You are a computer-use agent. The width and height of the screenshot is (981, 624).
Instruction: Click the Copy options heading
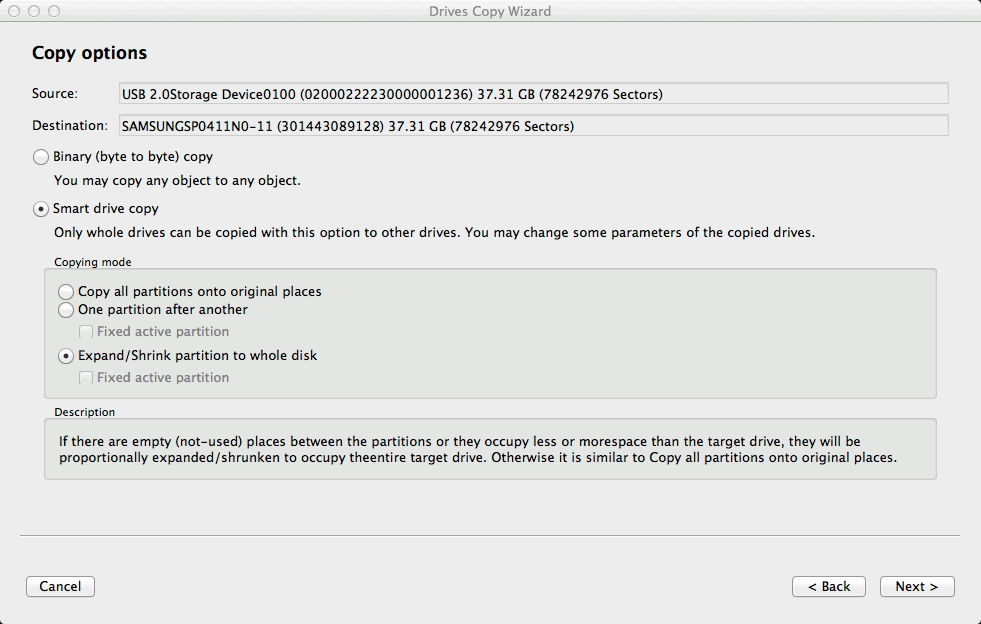click(x=89, y=53)
